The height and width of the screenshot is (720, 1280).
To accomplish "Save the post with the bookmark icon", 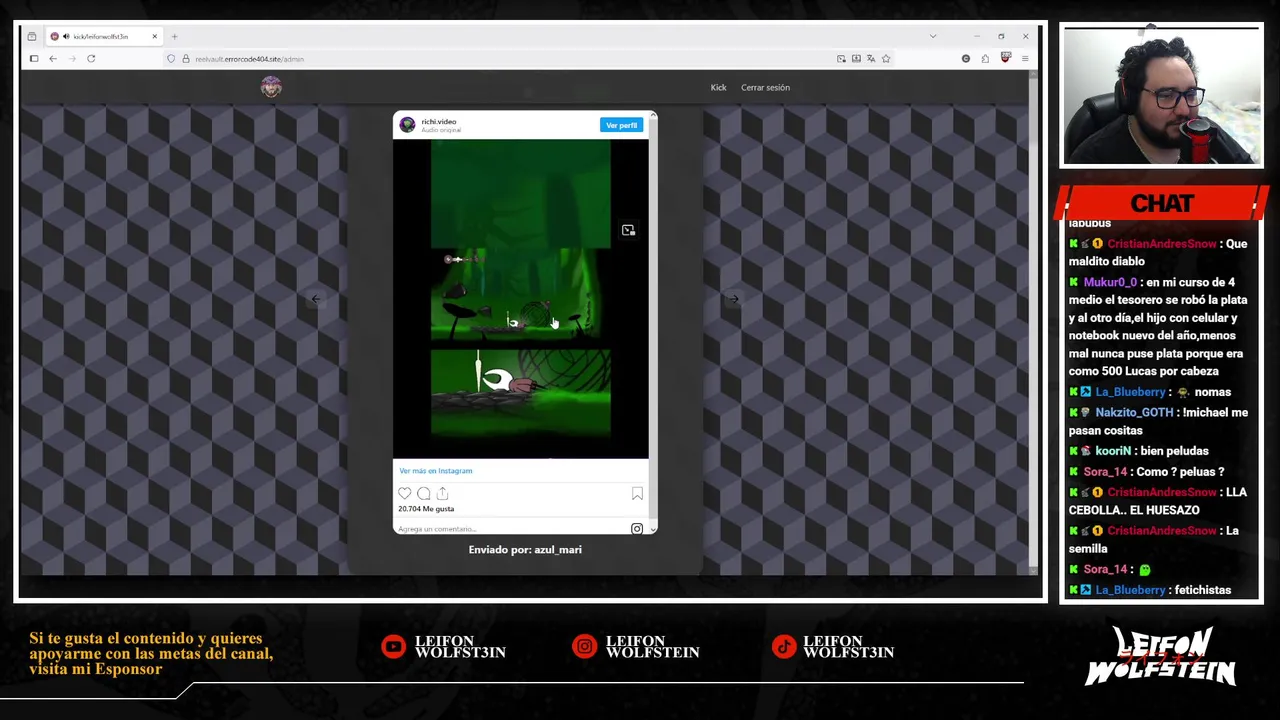I will [637, 493].
